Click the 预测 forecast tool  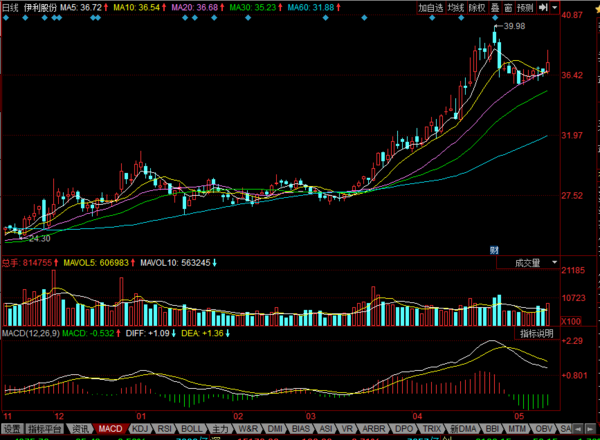[x=527, y=6]
